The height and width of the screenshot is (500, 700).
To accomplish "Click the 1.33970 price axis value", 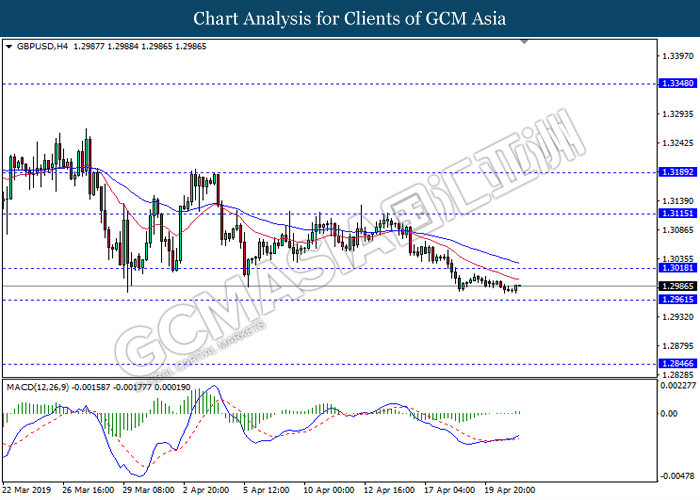I will coord(678,56).
